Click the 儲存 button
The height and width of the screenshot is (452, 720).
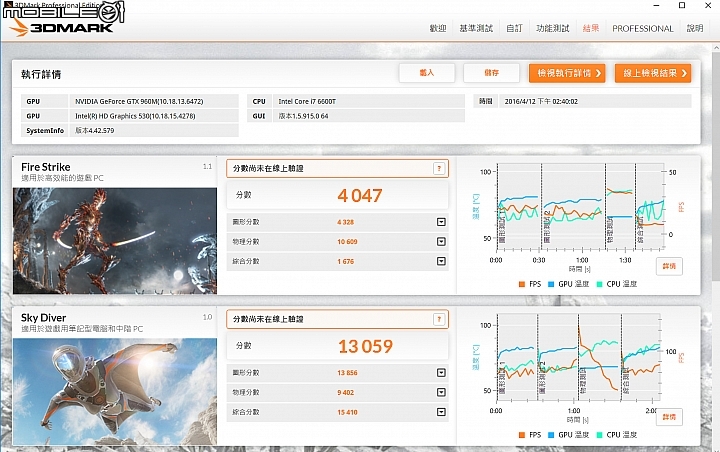tap(491, 73)
